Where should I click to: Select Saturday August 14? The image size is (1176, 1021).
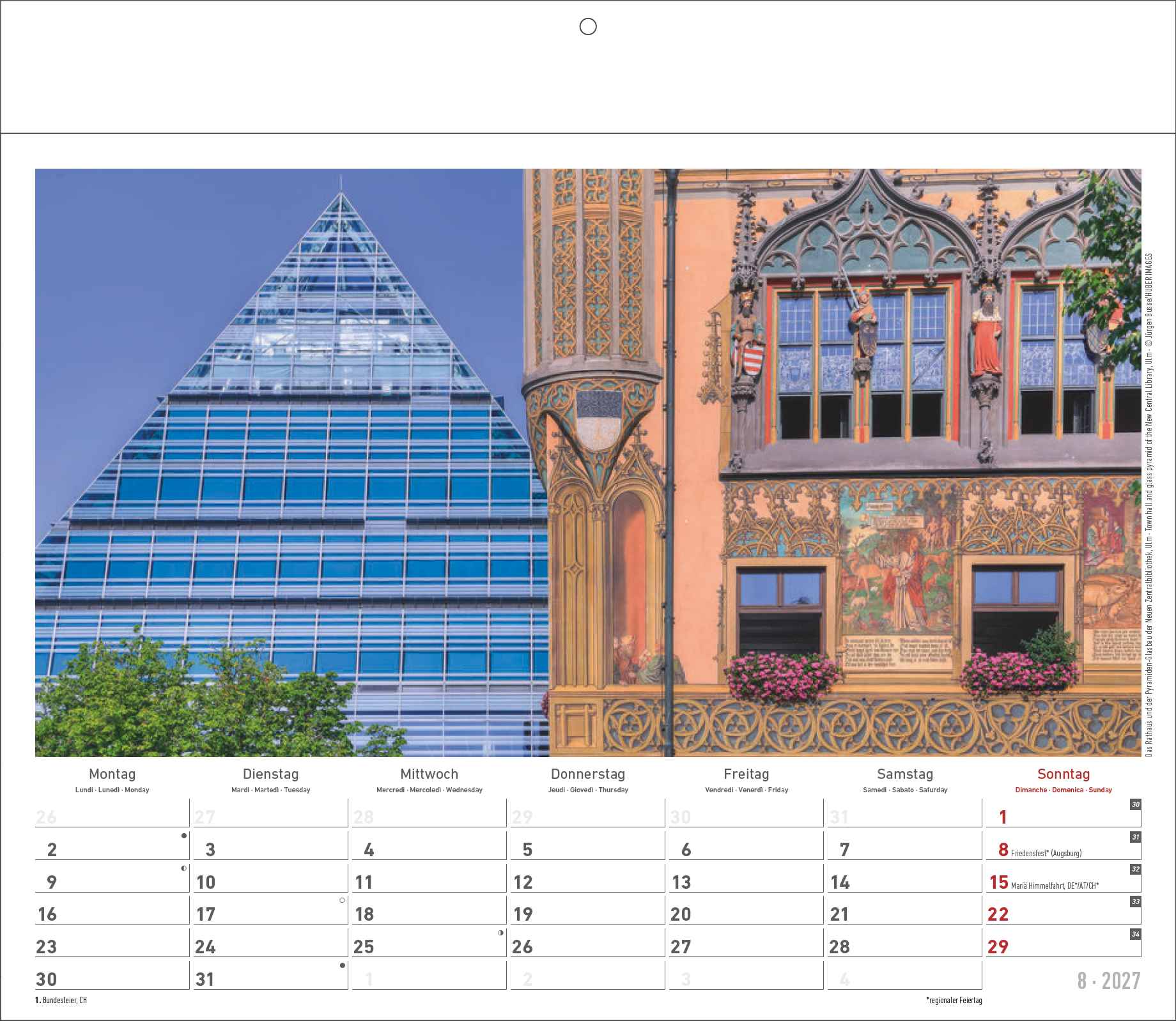click(840, 882)
